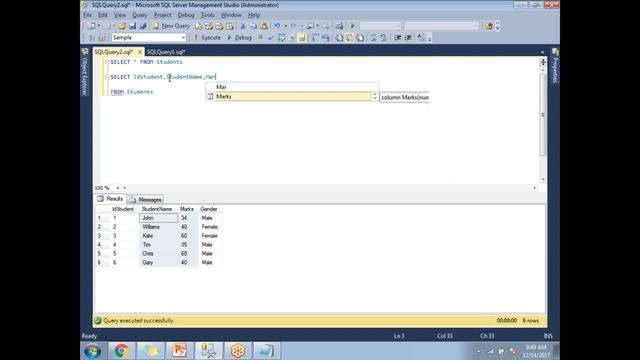
Task: Click the Cut scissors icon
Action: [243, 26]
